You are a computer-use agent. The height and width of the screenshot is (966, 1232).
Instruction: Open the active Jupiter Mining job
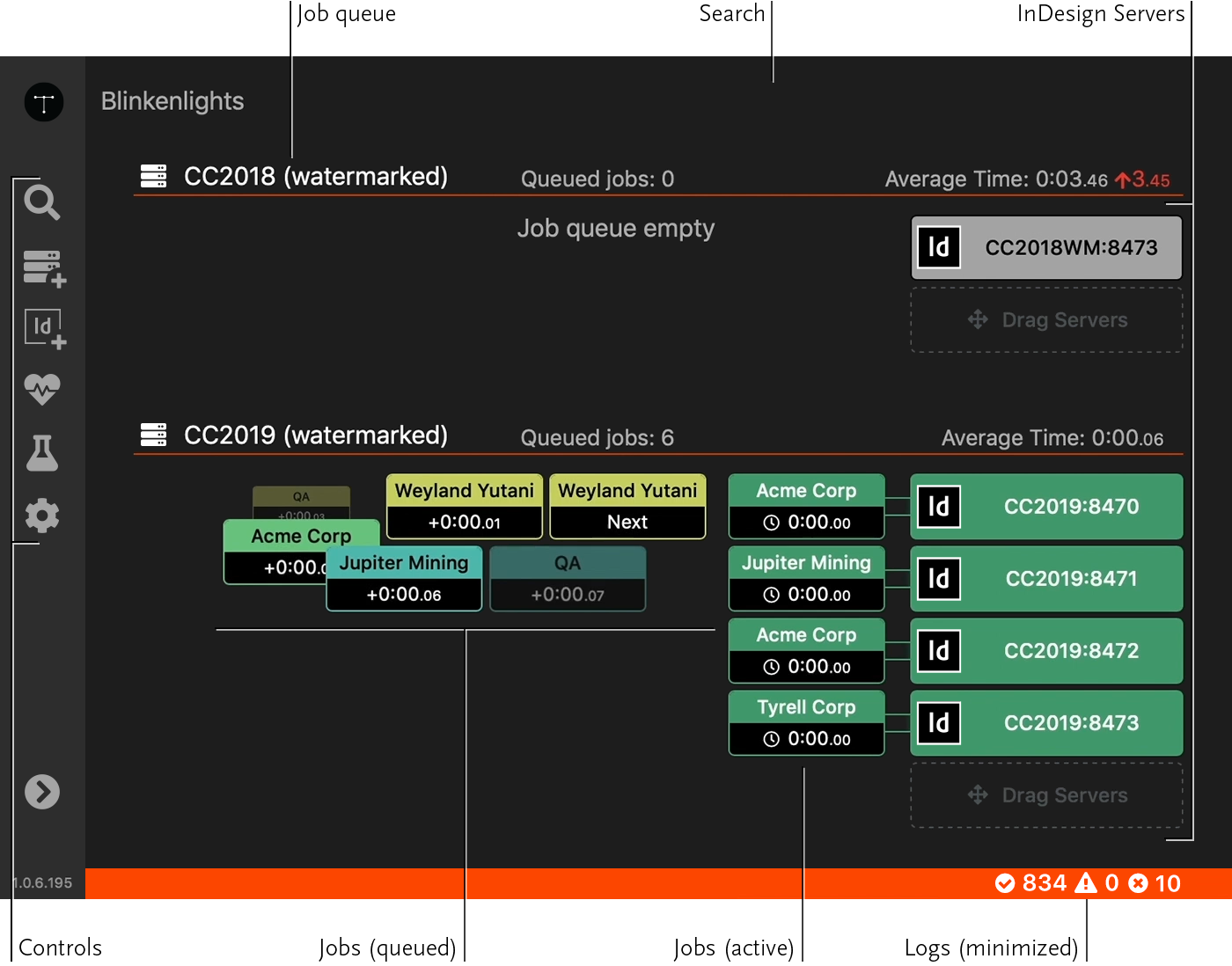point(807,579)
